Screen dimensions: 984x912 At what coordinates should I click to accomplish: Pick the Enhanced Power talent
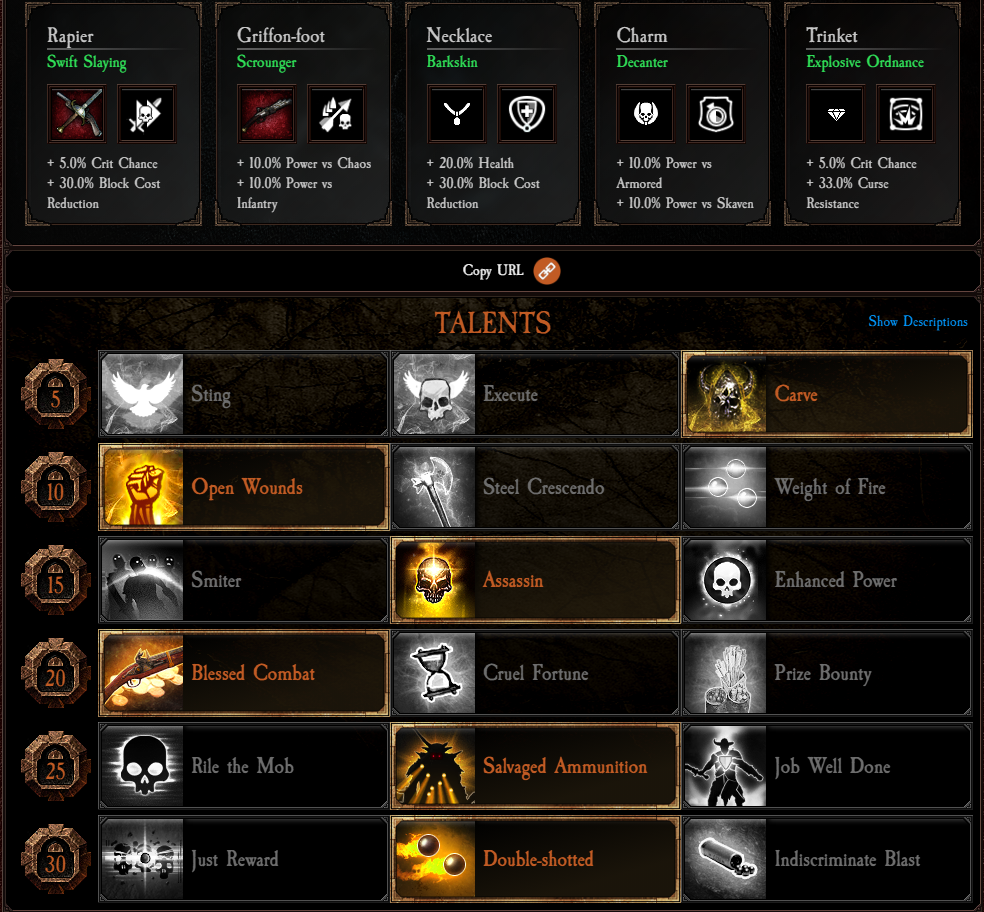[x=827, y=580]
